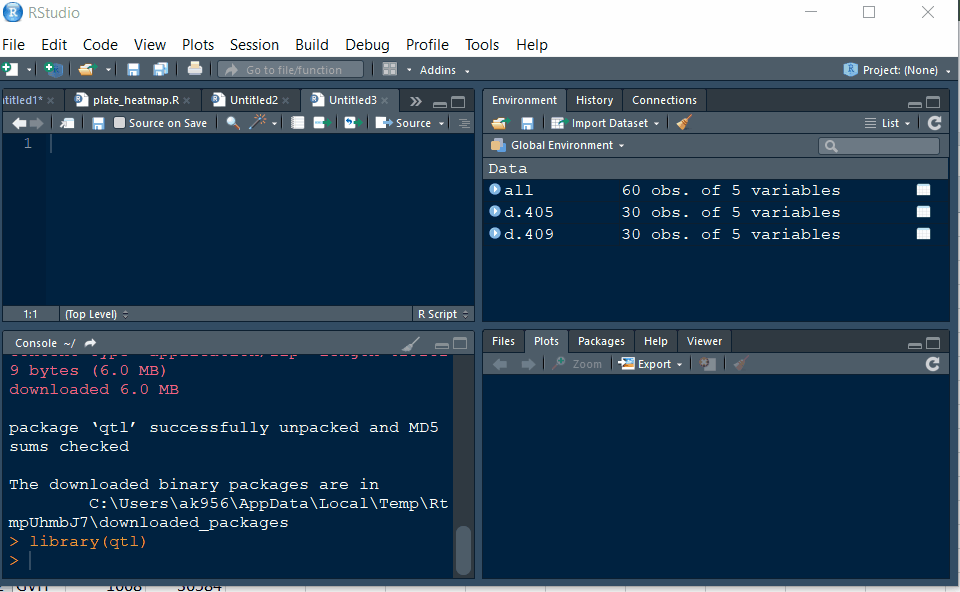The width and height of the screenshot is (960, 592).
Task: Show more source tabs with the double chevron
Action: [x=416, y=102]
